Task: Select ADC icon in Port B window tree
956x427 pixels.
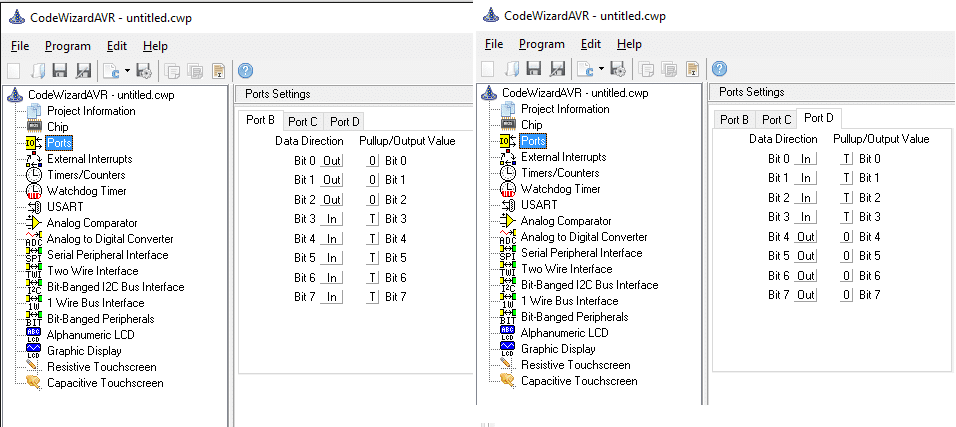Action: [35, 239]
